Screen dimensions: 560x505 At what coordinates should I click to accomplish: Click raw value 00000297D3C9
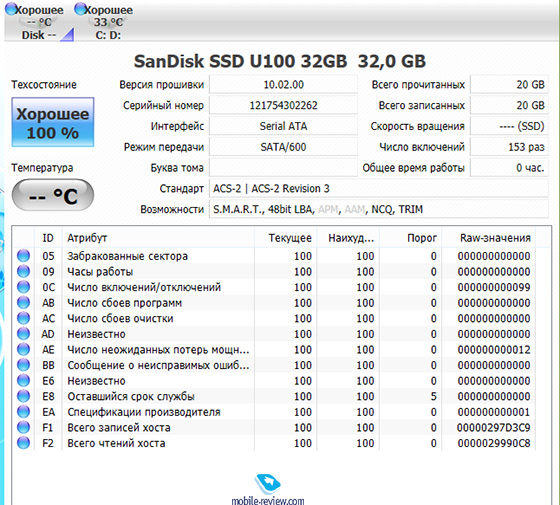point(494,428)
